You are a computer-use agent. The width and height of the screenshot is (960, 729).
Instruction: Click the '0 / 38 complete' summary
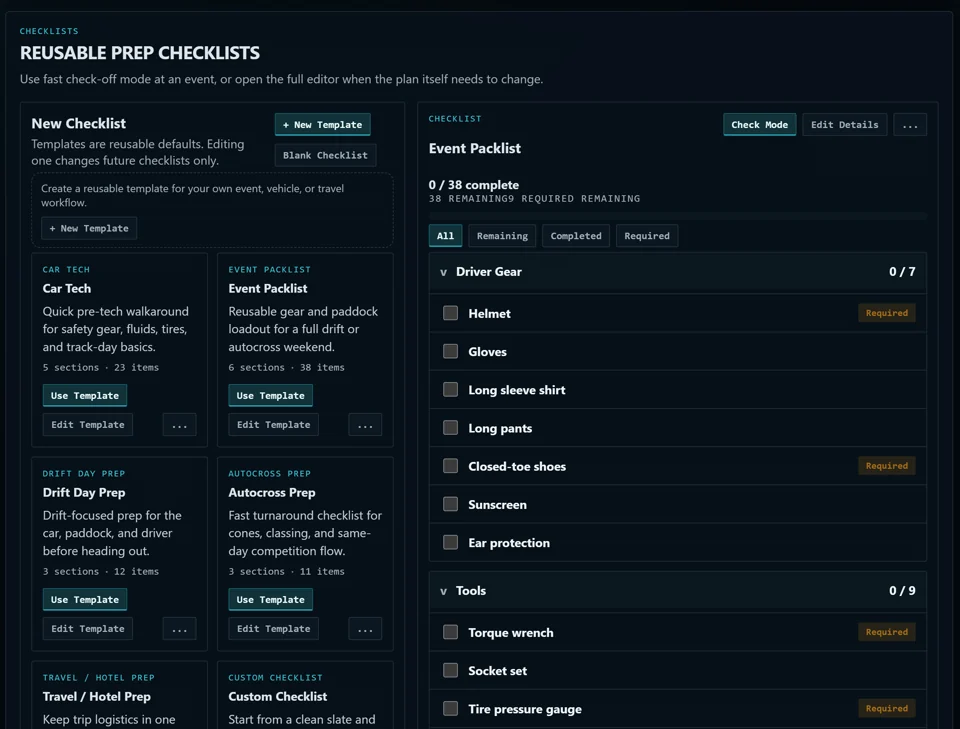point(474,185)
